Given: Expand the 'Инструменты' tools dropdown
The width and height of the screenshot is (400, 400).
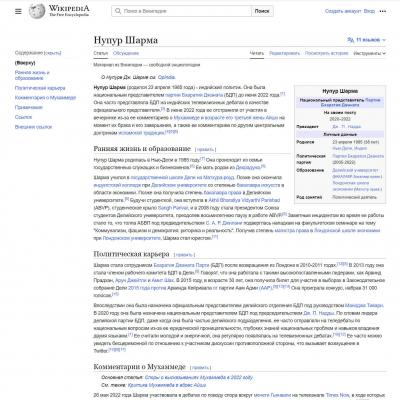Looking at the screenshot, I should click(369, 53).
